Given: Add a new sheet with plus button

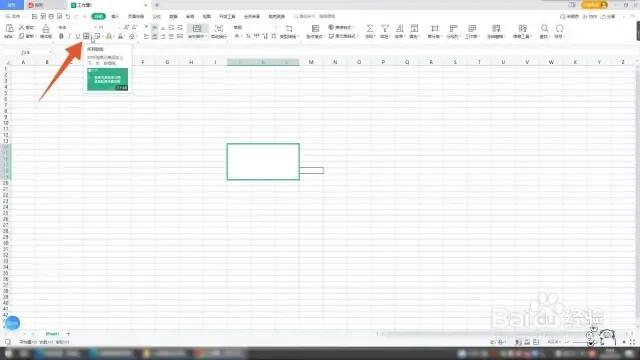Looking at the screenshot, I should [68, 334].
